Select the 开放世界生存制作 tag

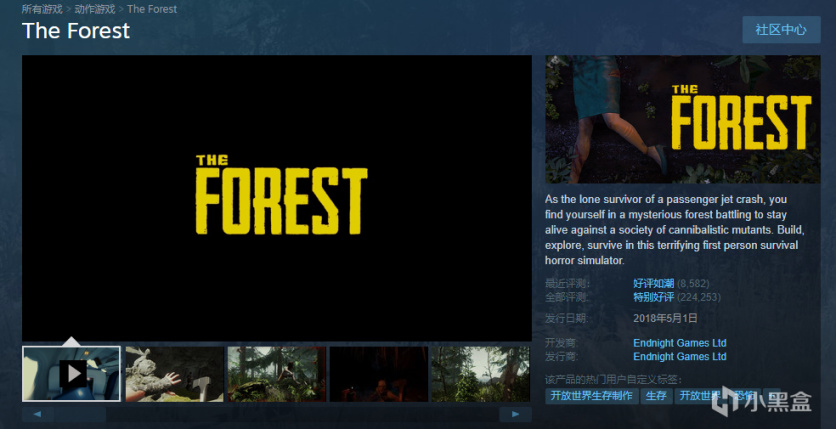[592, 396]
